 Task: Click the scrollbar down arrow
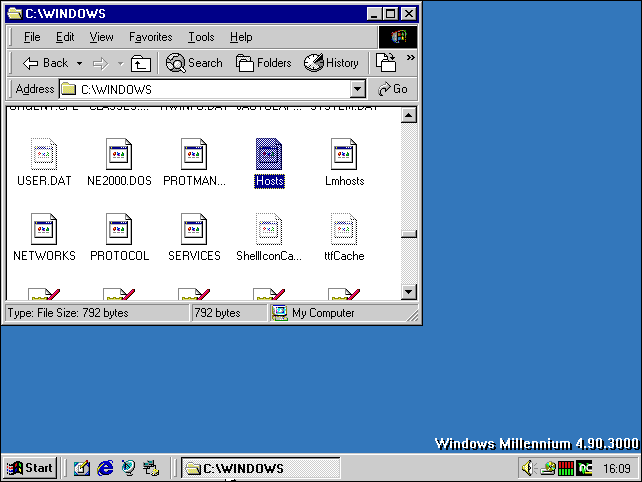[x=408, y=292]
